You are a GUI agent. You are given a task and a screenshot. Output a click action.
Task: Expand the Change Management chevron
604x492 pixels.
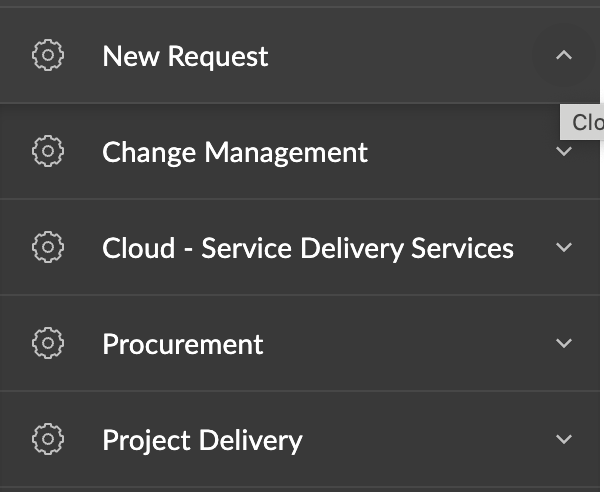pyautogui.click(x=564, y=152)
